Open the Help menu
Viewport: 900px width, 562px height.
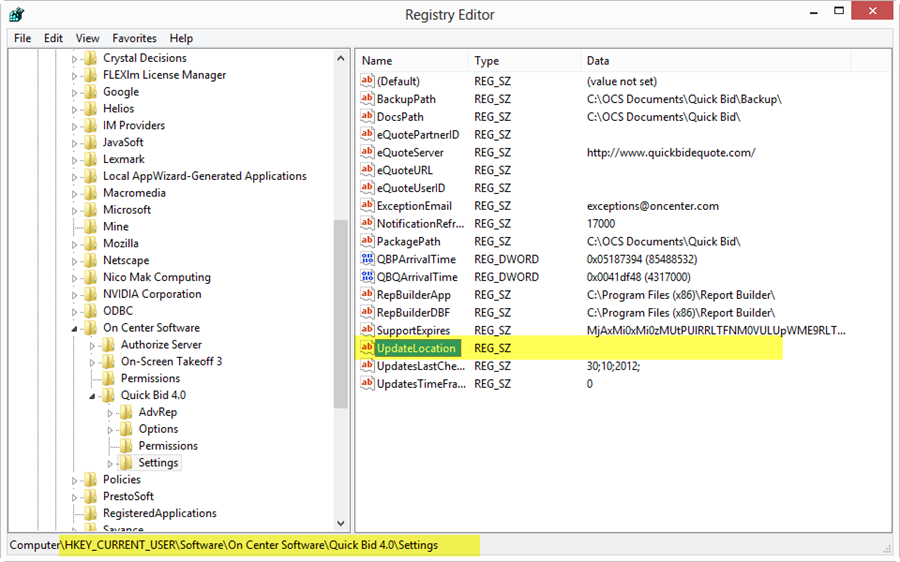[181, 38]
